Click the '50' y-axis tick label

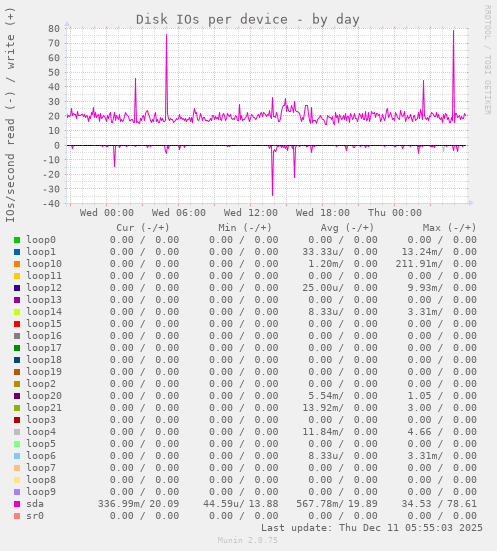pos(54,72)
